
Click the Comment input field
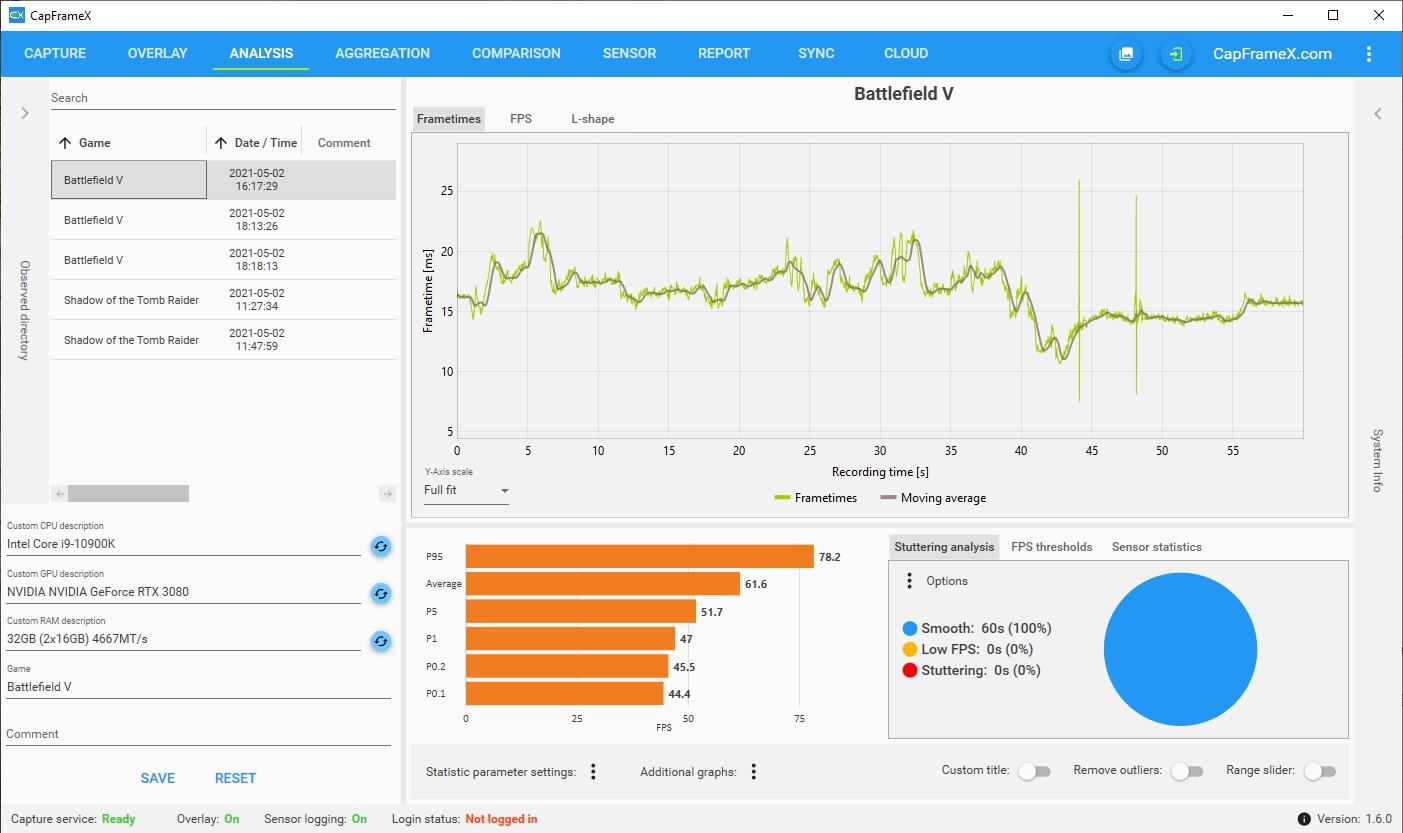198,734
